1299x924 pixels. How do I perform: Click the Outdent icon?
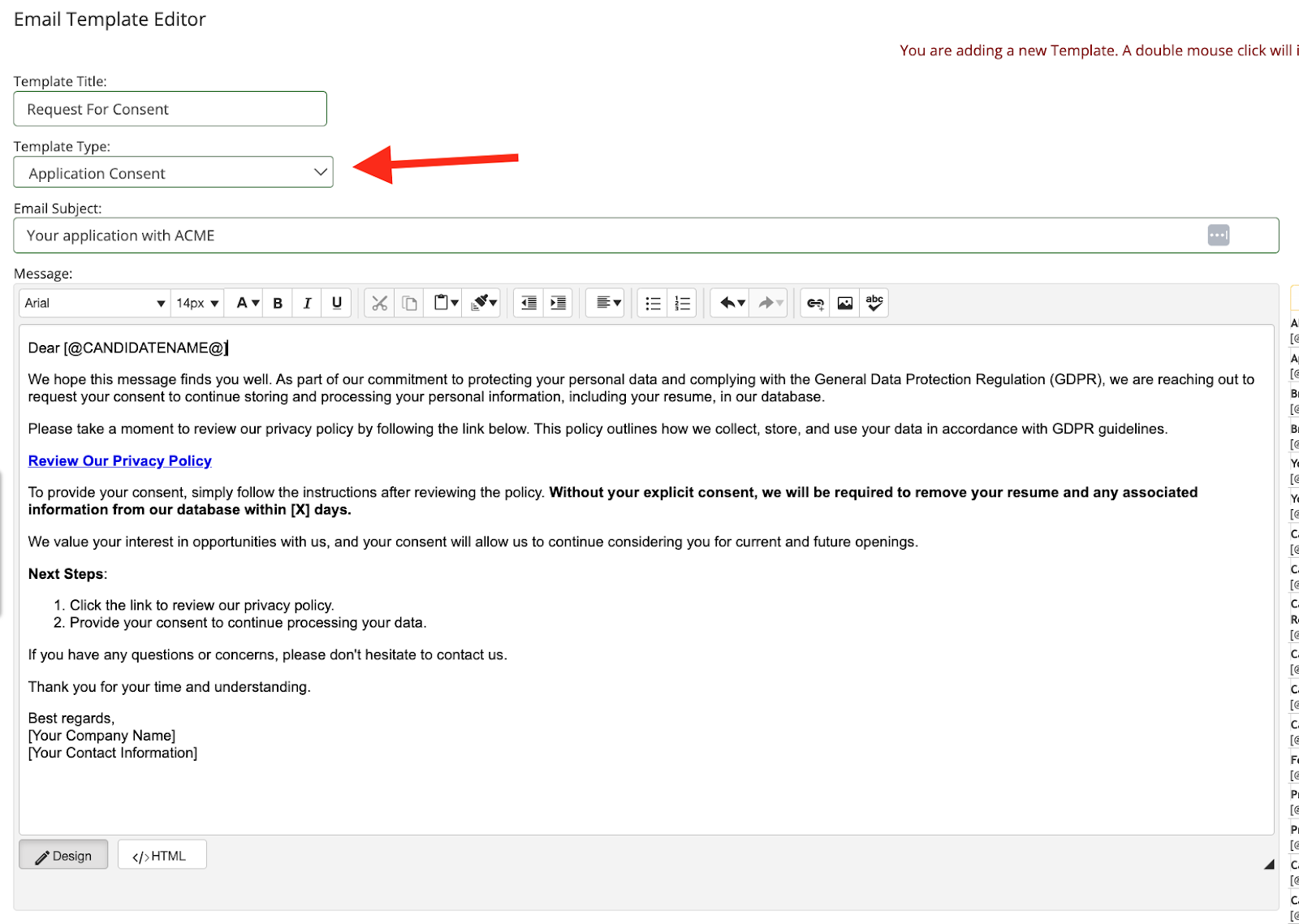tap(529, 303)
